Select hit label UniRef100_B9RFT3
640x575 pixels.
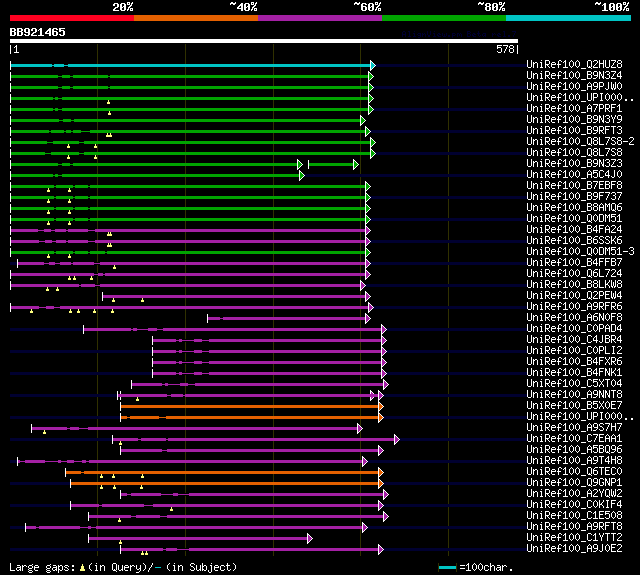tap(574, 131)
